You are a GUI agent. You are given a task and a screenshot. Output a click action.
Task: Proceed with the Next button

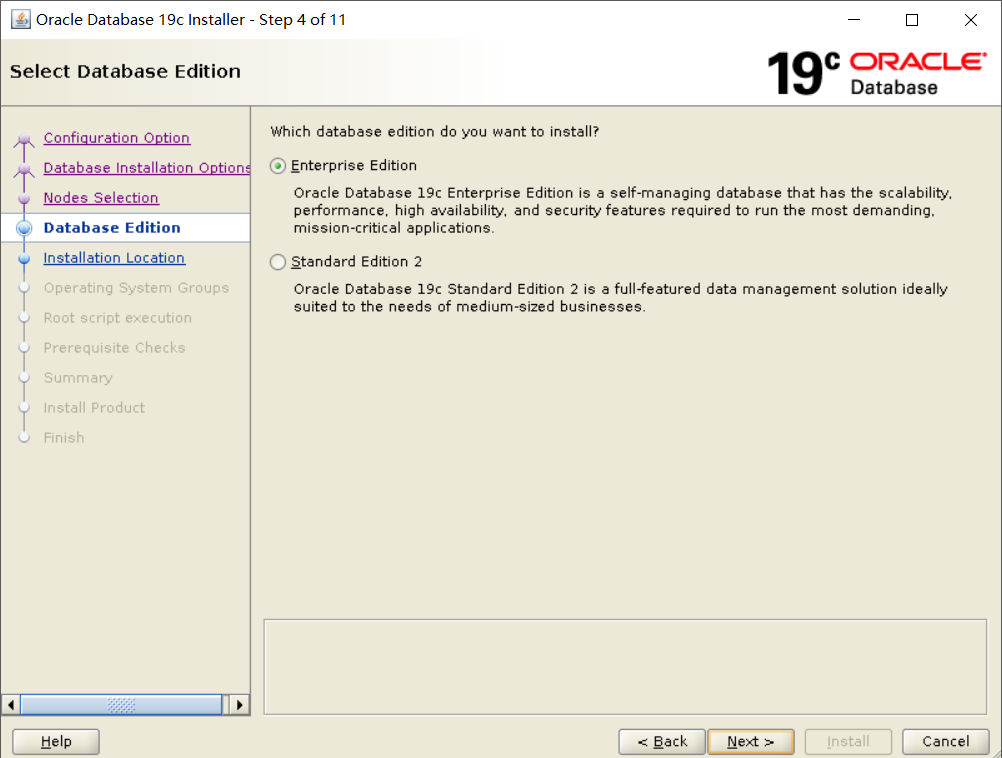point(751,741)
